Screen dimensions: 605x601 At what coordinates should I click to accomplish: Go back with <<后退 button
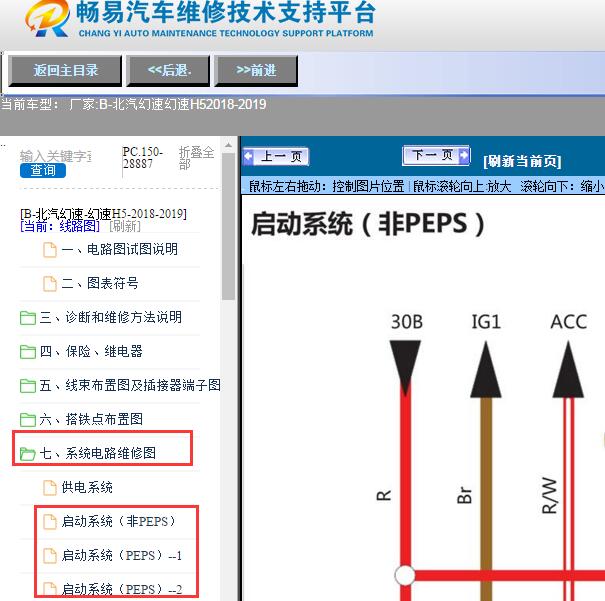[168, 71]
